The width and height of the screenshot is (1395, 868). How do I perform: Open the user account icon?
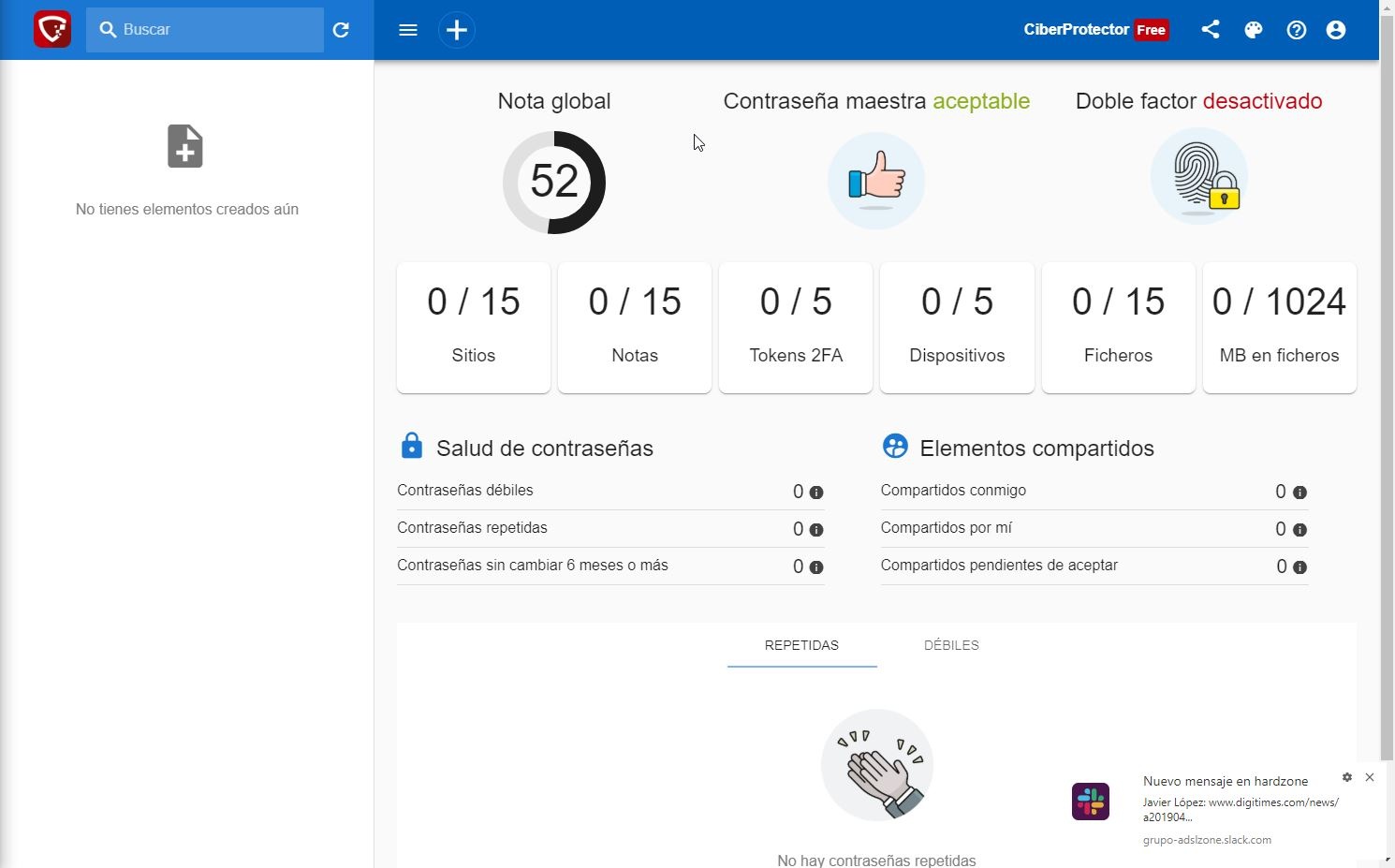(1336, 30)
